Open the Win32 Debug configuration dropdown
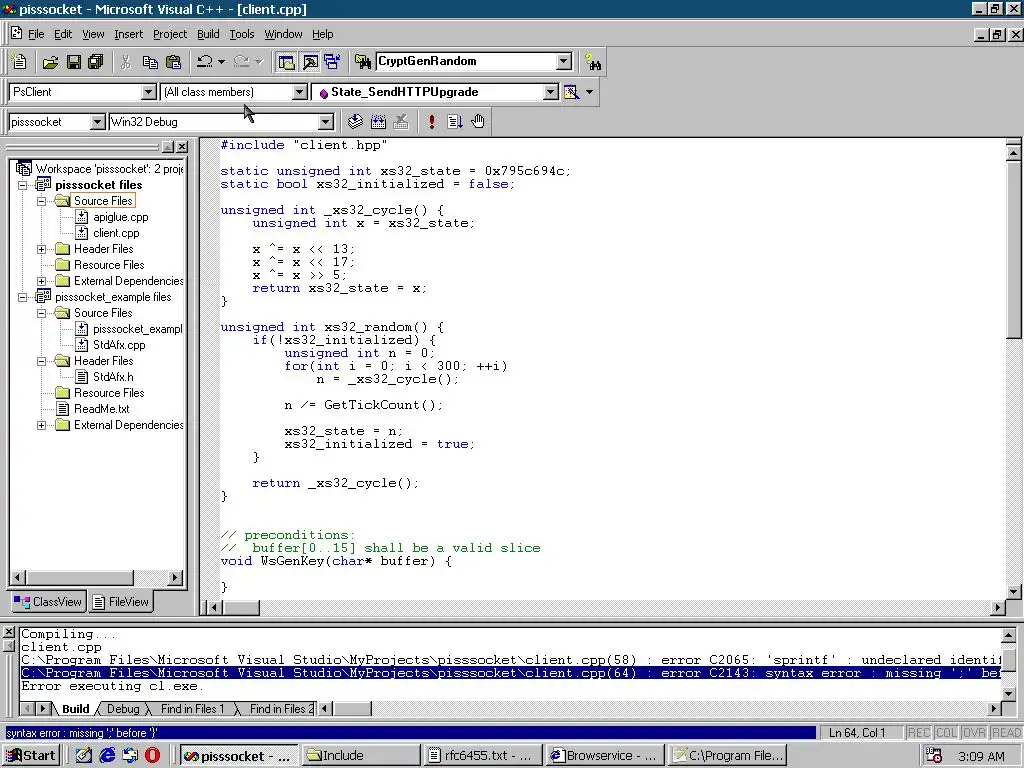 tap(325, 122)
